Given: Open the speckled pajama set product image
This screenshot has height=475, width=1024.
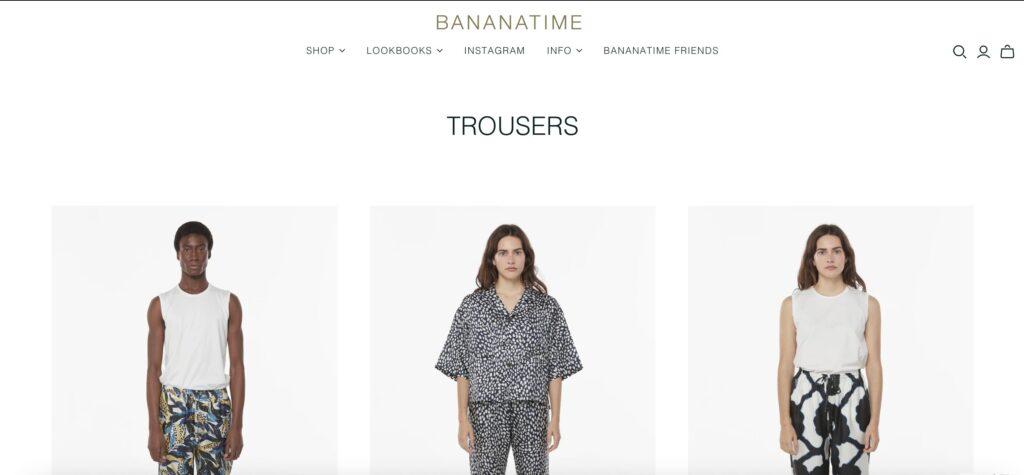Looking at the screenshot, I should coord(513,340).
